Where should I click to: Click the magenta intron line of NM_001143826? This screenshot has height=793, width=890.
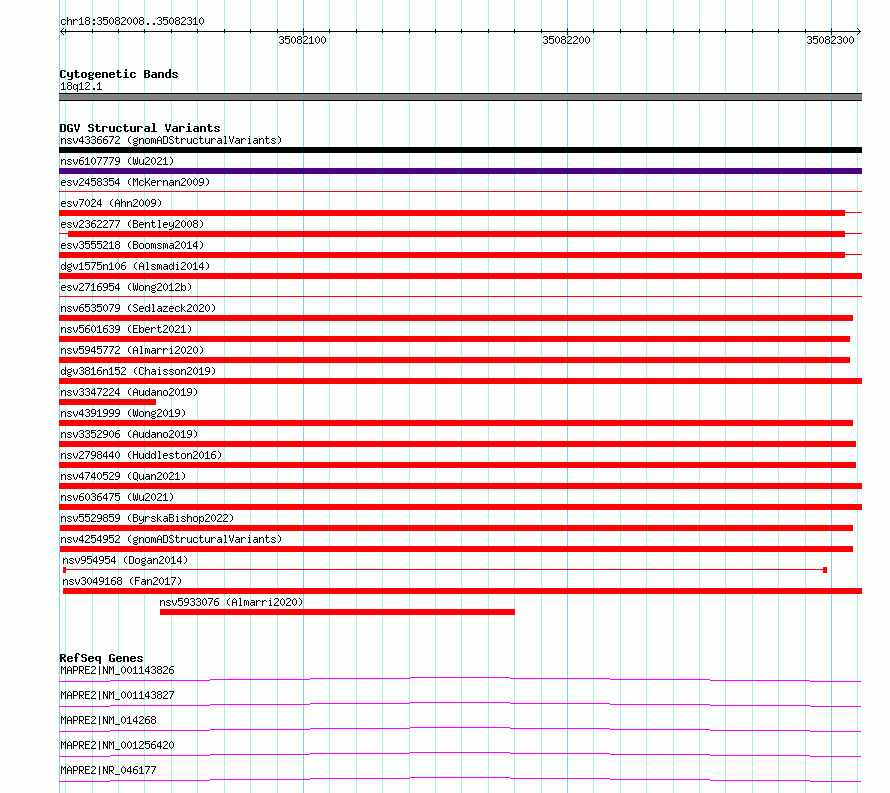pyautogui.click(x=460, y=678)
